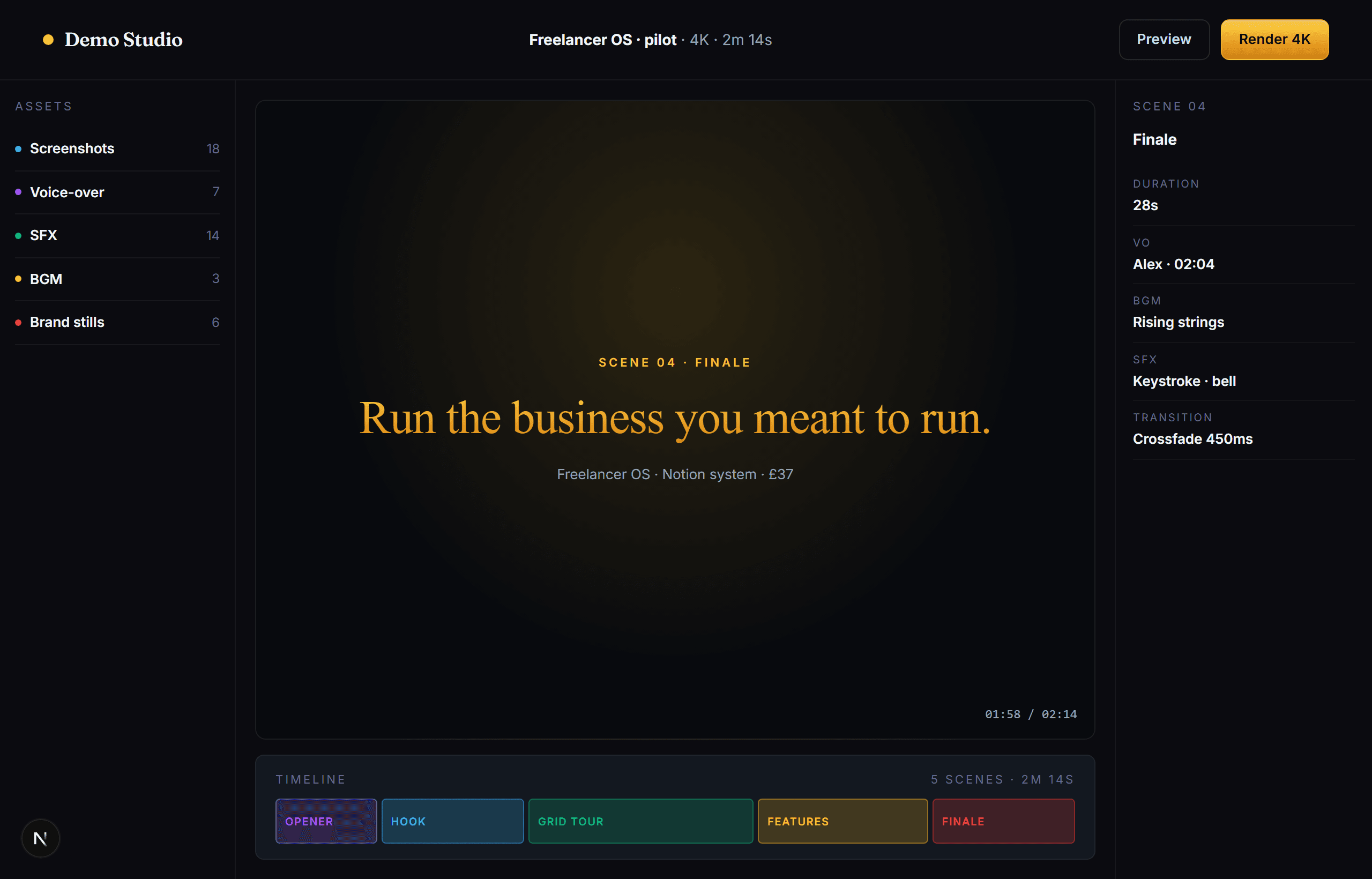This screenshot has width=1372, height=879.
Task: Open the Brand stills asset group
Action: click(117, 322)
